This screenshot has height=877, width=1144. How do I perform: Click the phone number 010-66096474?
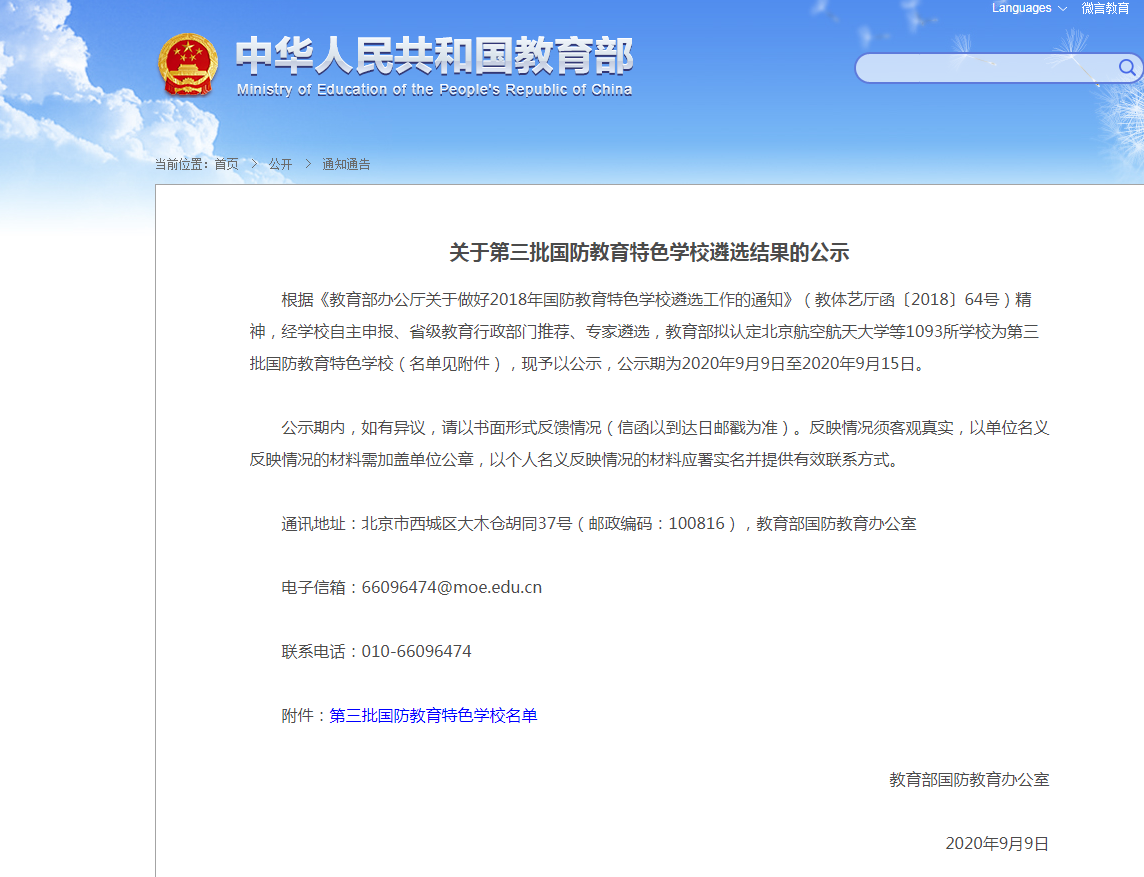pyautogui.click(x=416, y=652)
